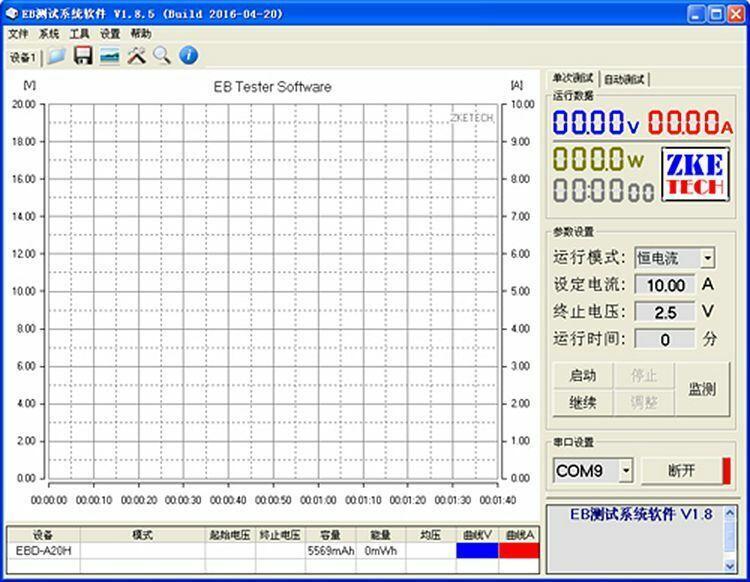This screenshot has height=582, width=750.
Task: Click the floppy disk save icon
Action: point(83,56)
